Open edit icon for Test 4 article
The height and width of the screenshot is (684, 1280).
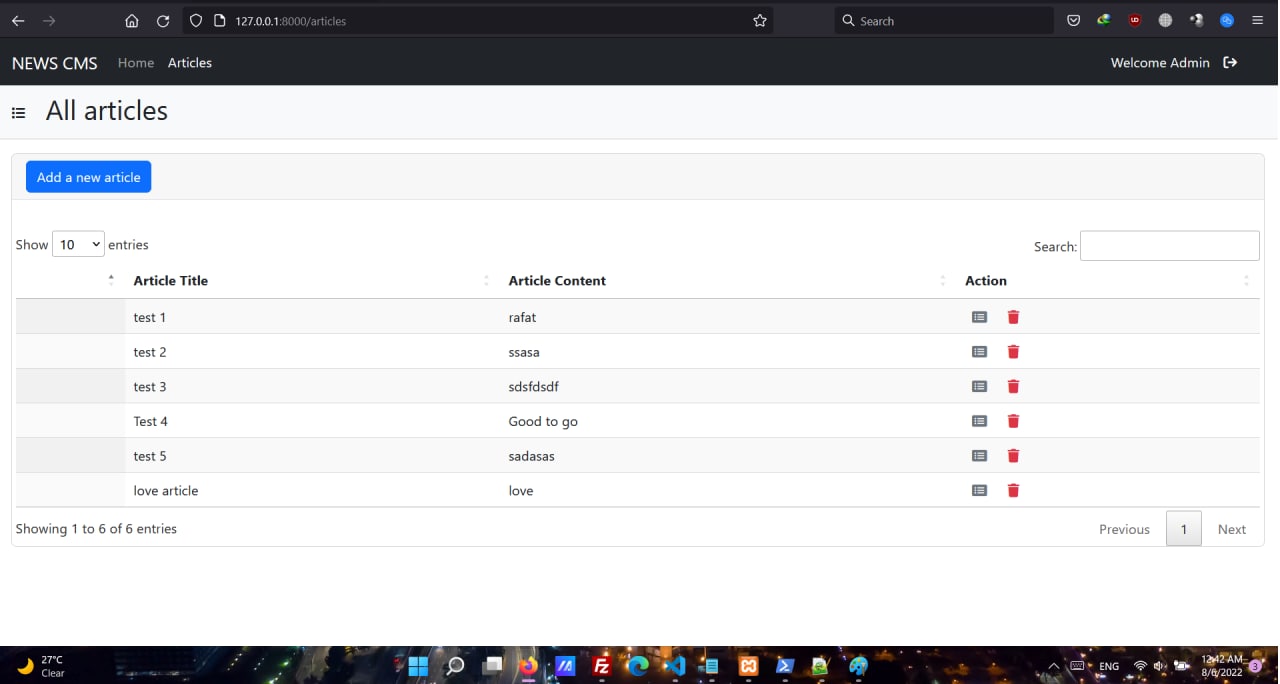979,421
